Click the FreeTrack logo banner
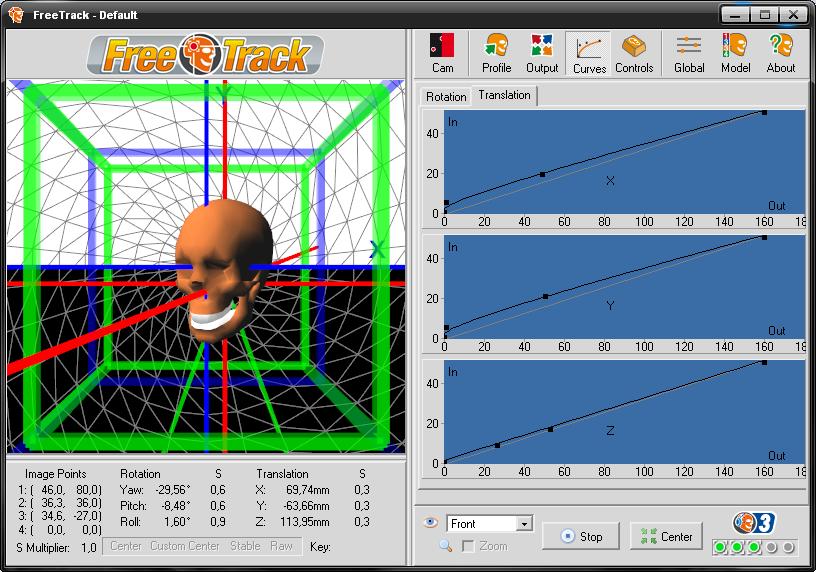This screenshot has height=572, width=816. click(206, 54)
